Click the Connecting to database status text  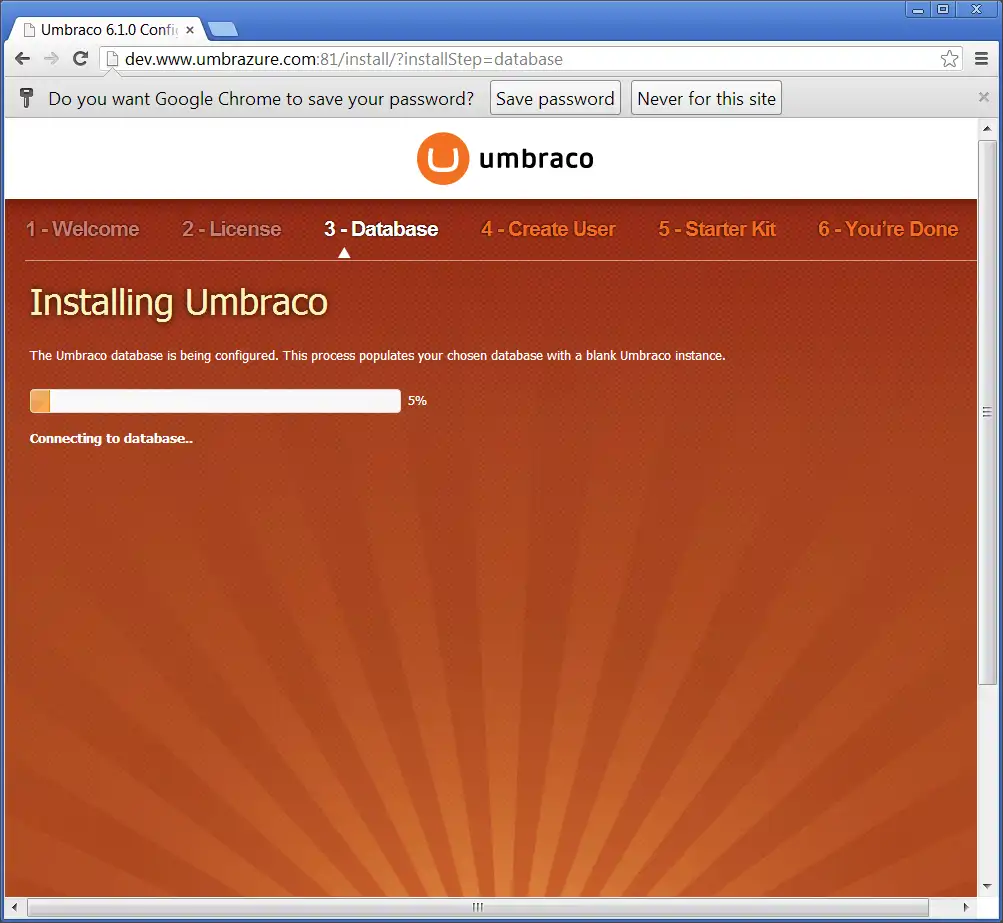(x=111, y=438)
